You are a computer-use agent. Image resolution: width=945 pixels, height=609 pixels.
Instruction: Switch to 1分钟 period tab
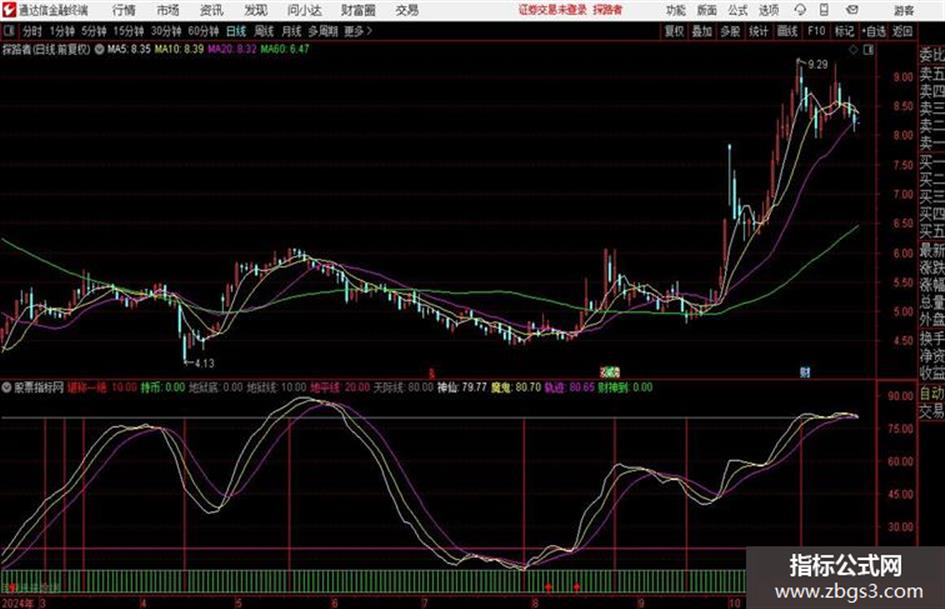62,31
